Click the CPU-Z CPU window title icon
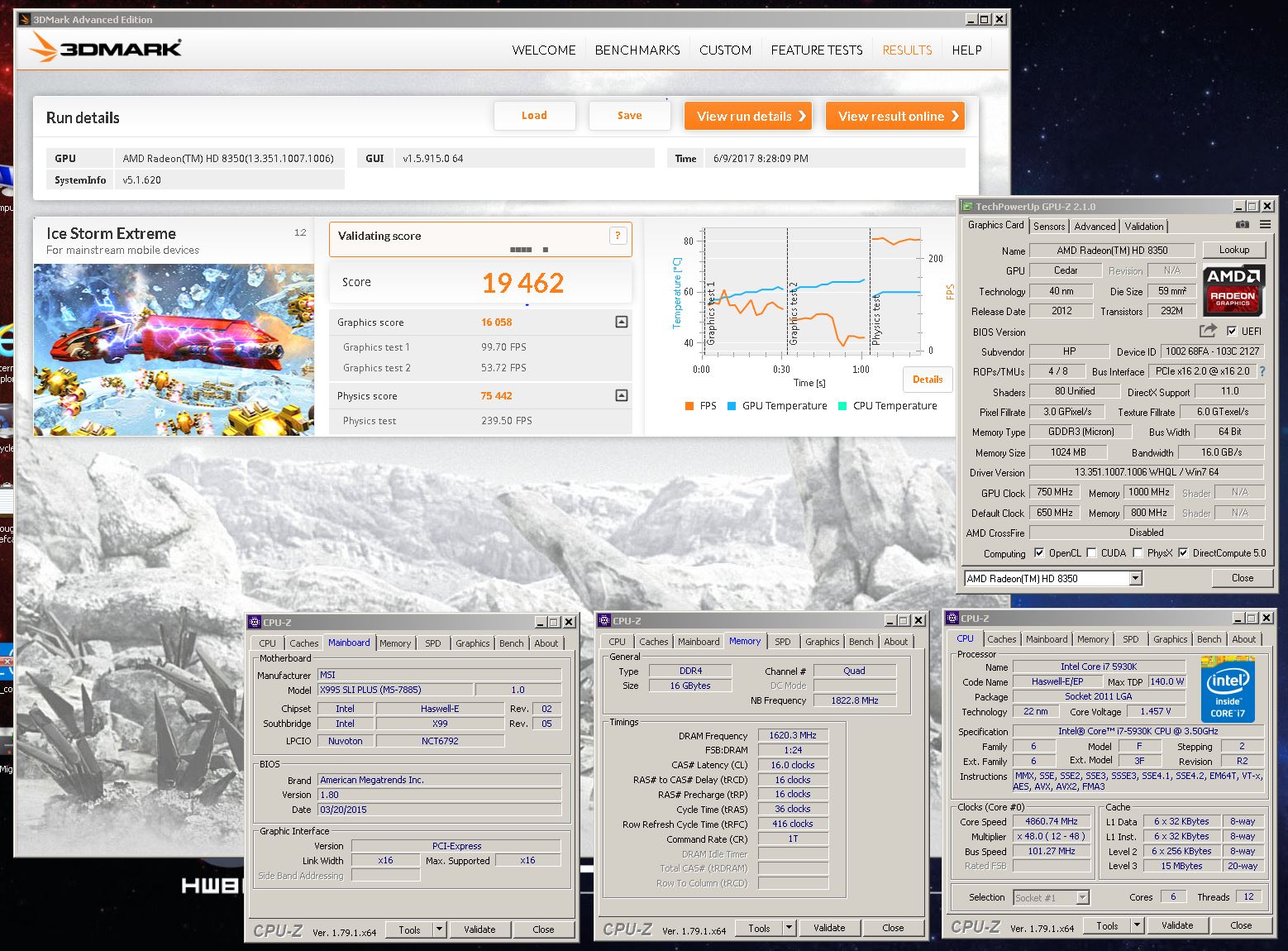The width and height of the screenshot is (1288, 951). pyautogui.click(x=953, y=618)
